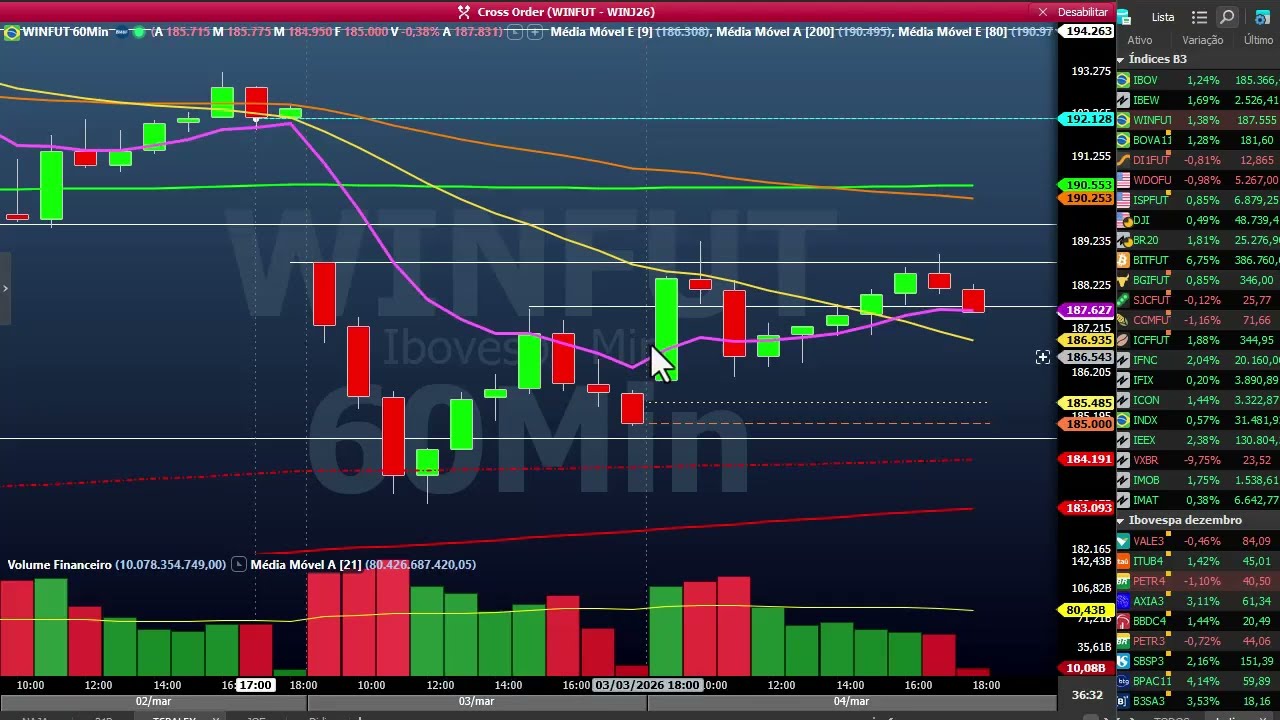Click the IFNC row icon

point(1123,360)
